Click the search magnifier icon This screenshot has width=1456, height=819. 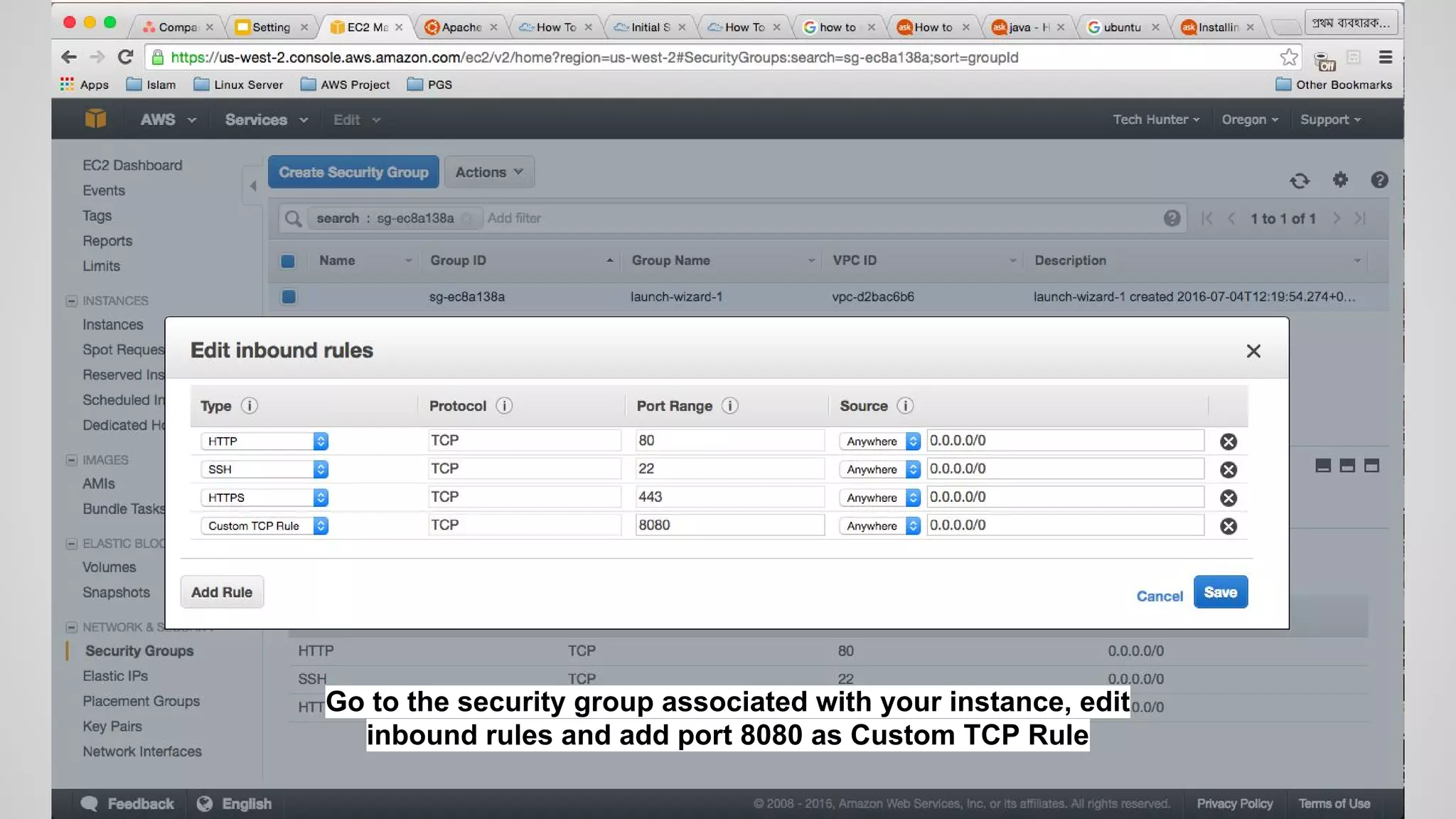click(x=293, y=218)
